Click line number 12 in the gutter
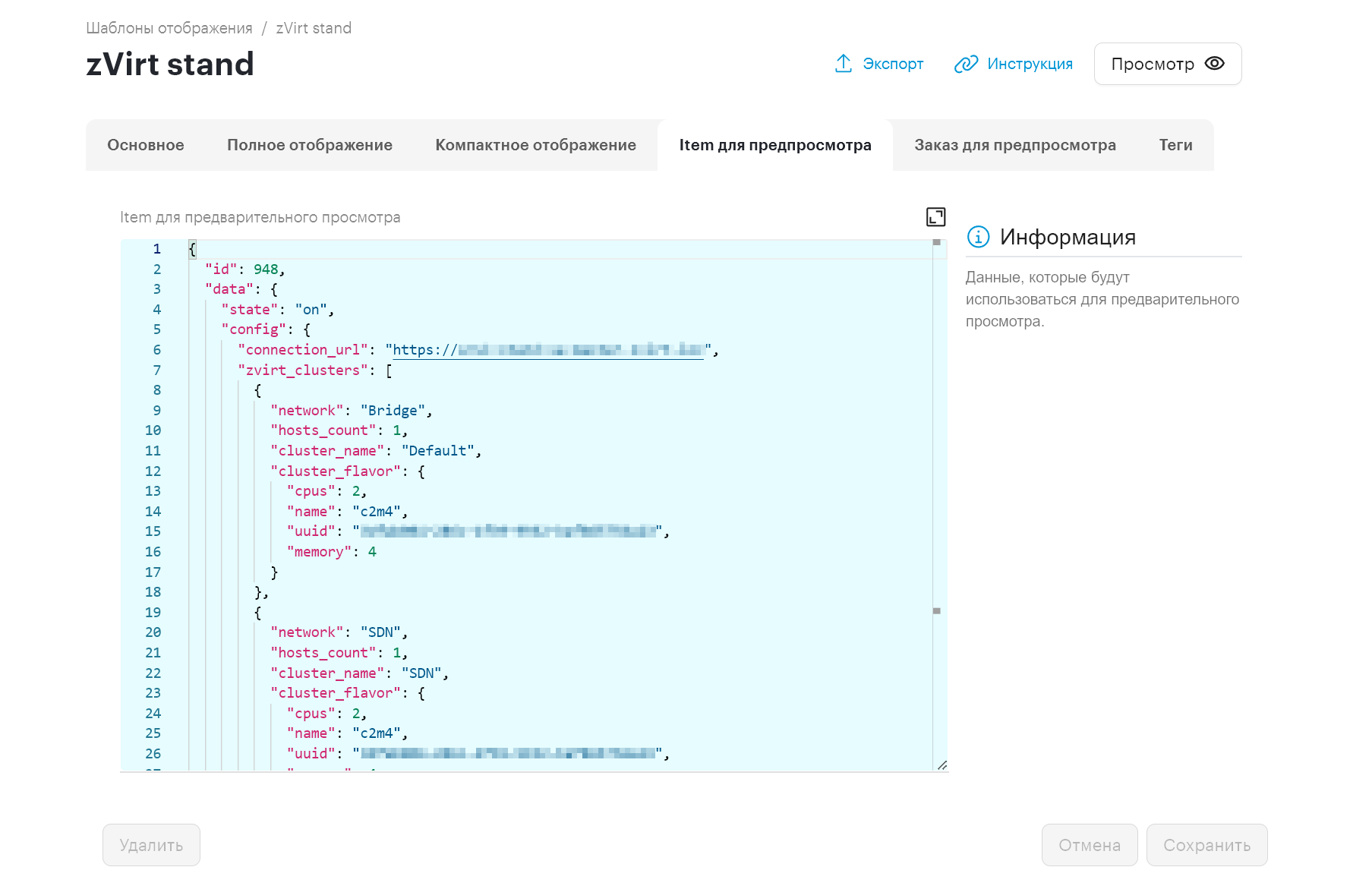Viewport: 1372px width, 889px height. [153, 471]
